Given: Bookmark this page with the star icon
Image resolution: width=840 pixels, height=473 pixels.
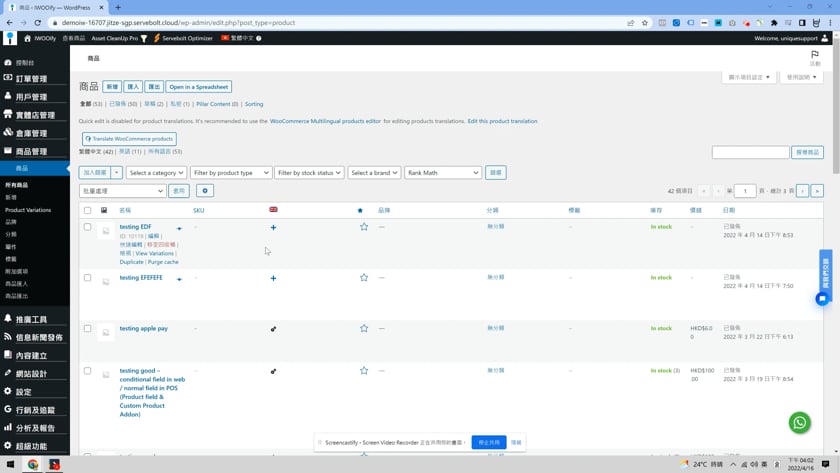Looking at the screenshot, I should pyautogui.click(x=644, y=22).
